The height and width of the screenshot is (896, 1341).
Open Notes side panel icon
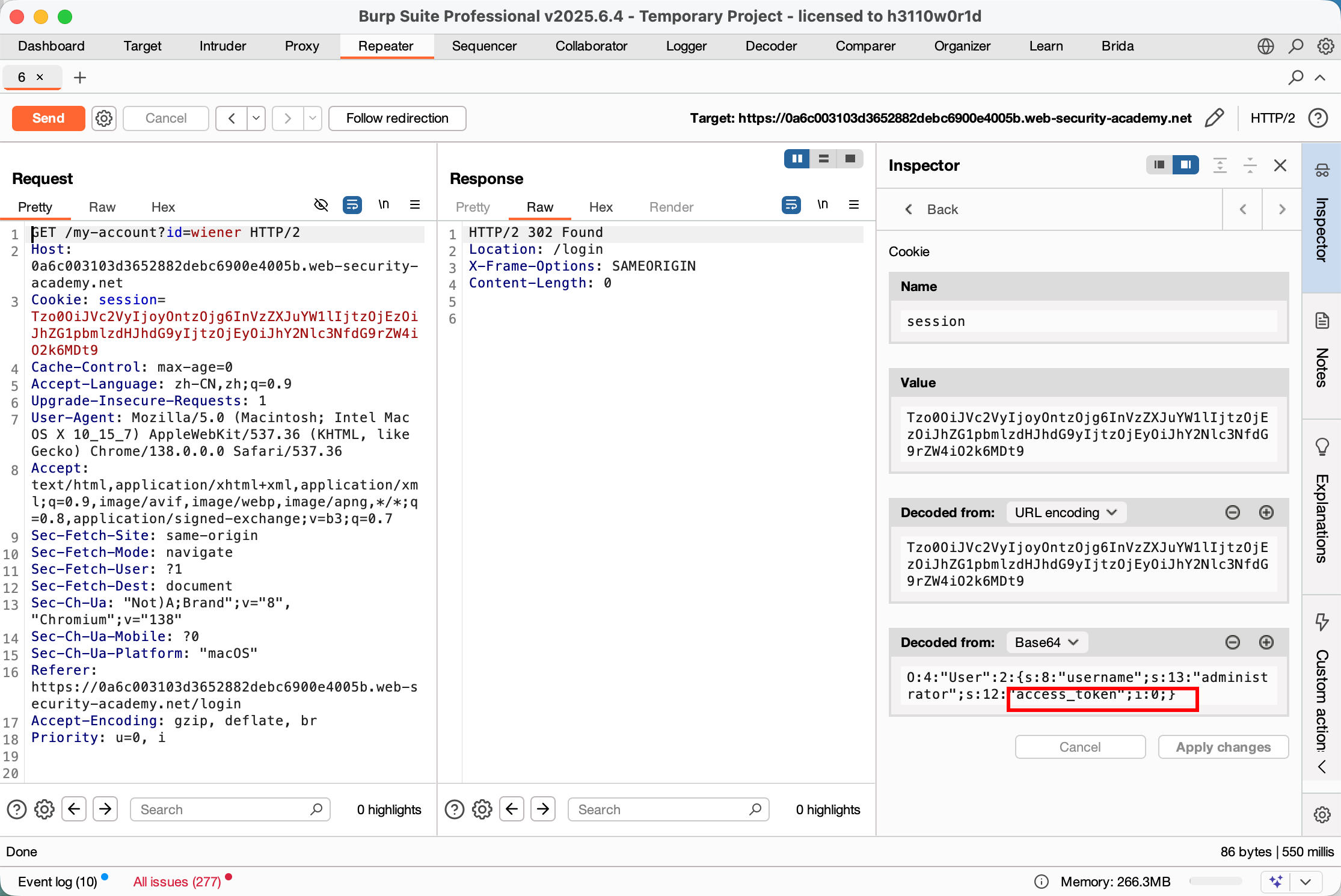pos(1322,321)
